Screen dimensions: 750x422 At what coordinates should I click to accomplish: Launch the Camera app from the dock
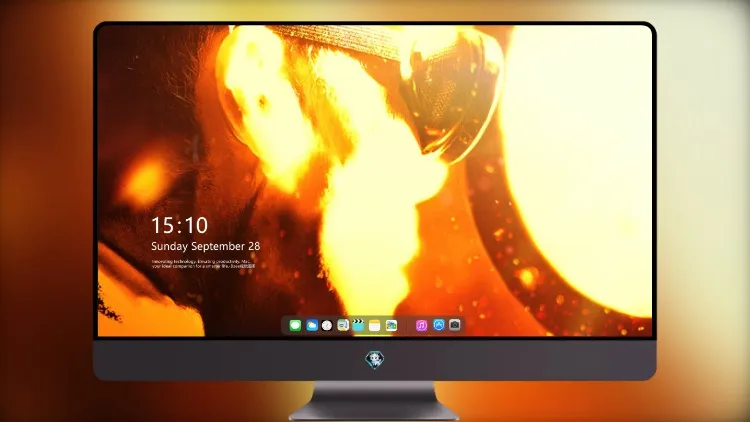pos(454,325)
